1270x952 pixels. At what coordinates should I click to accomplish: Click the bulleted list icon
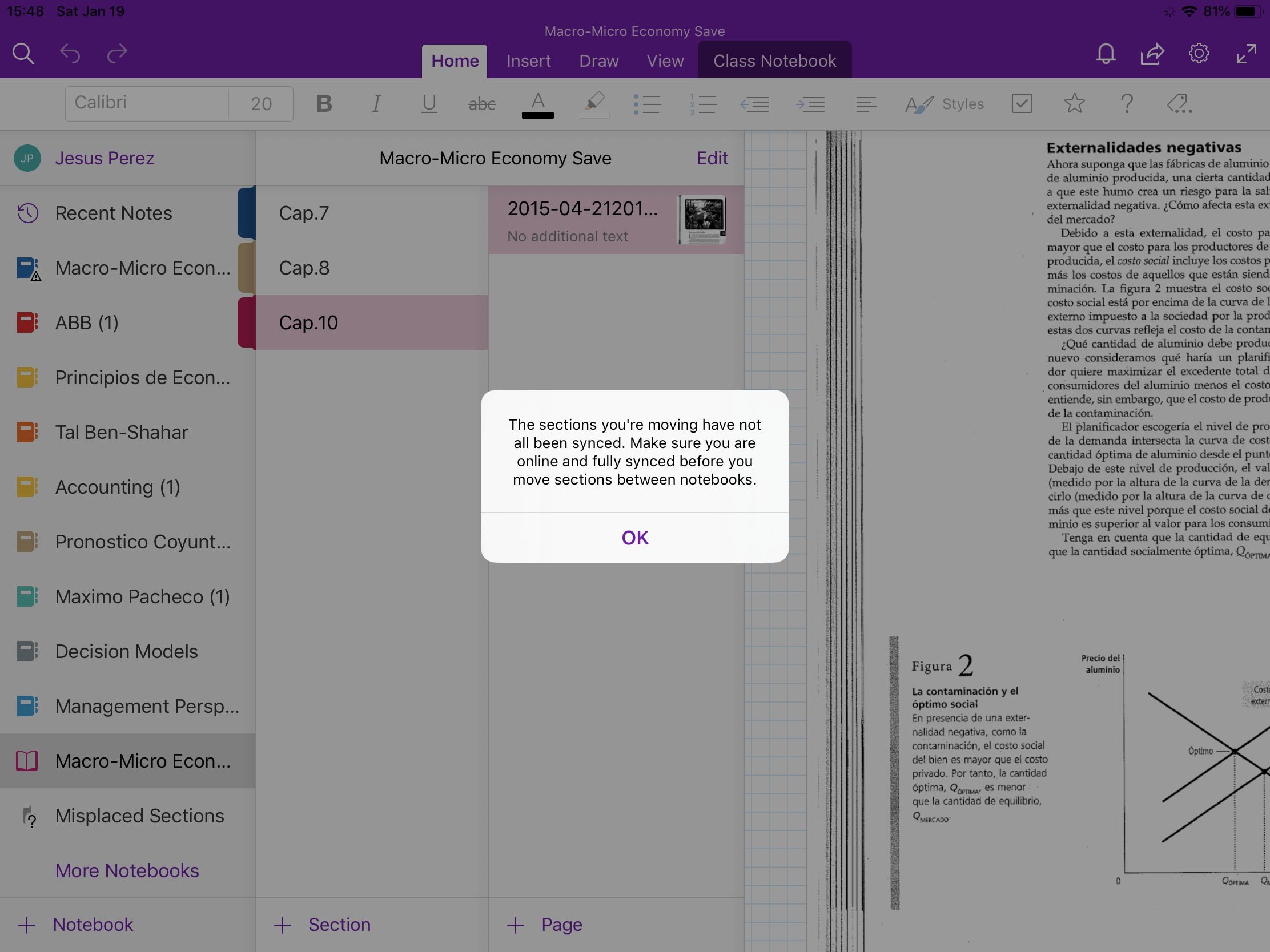click(x=647, y=104)
